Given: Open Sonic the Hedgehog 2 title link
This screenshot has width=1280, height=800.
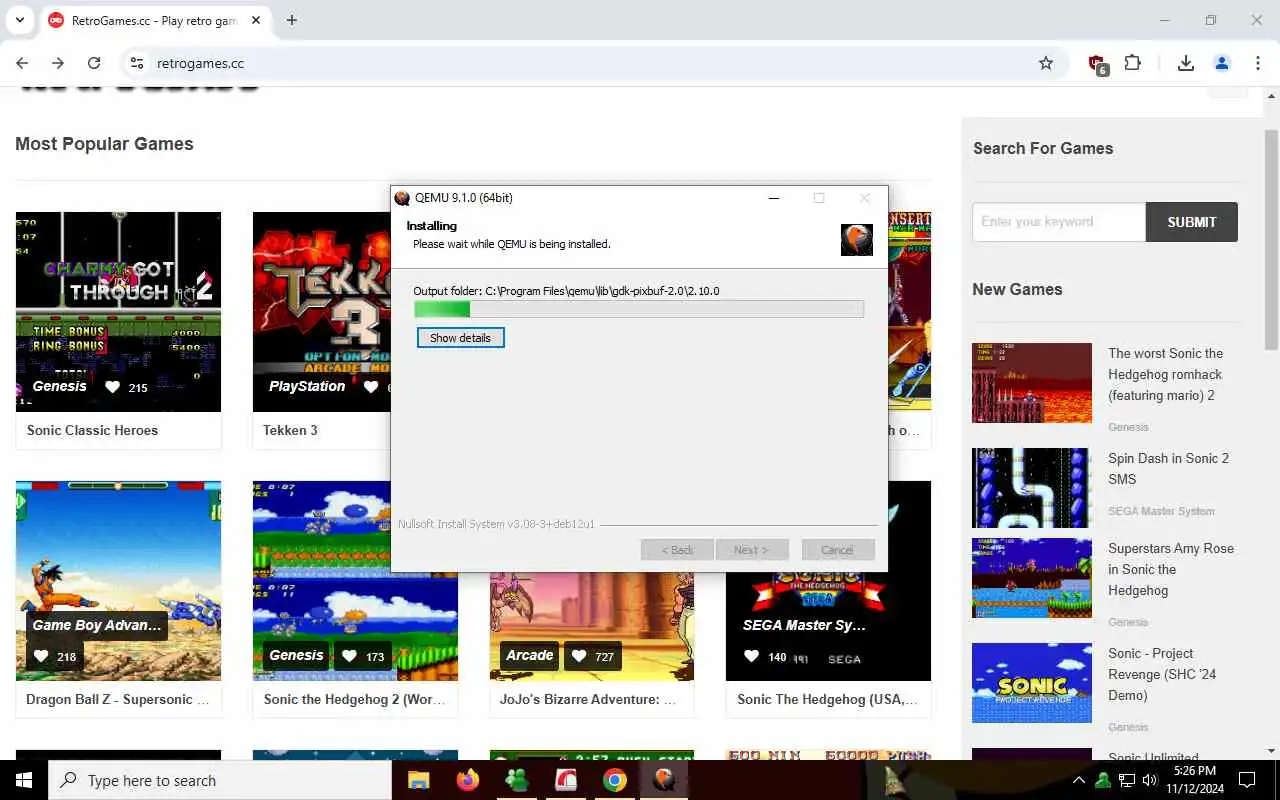Looking at the screenshot, I should [x=355, y=699].
